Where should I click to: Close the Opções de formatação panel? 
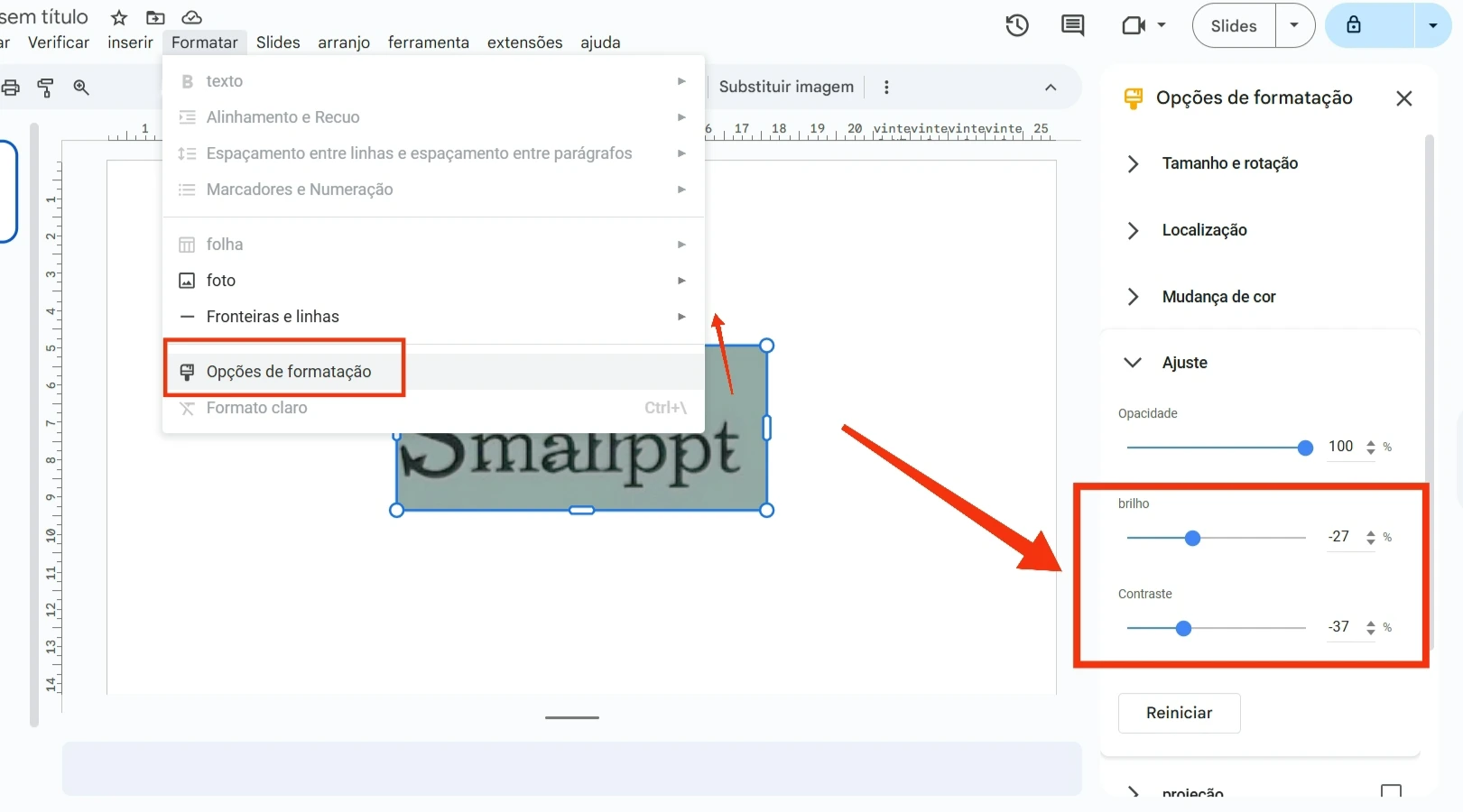coord(1403,98)
